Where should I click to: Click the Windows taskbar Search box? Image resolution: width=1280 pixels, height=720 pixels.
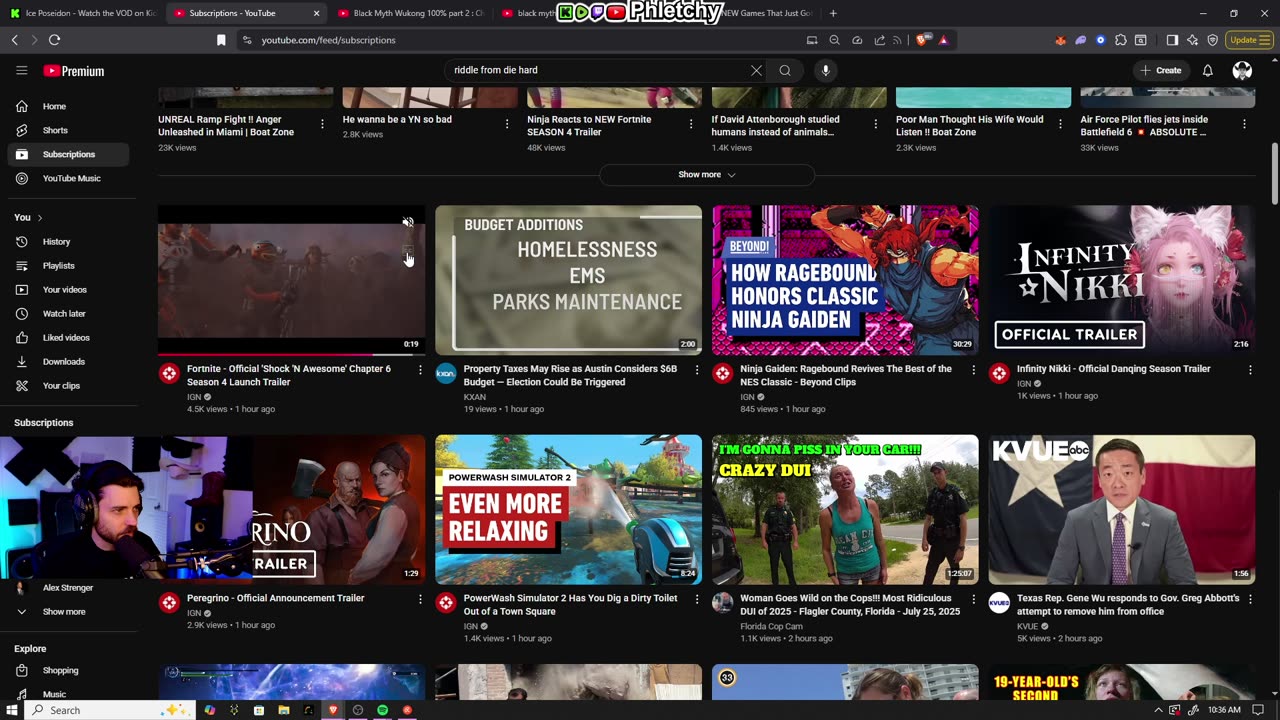click(109, 710)
